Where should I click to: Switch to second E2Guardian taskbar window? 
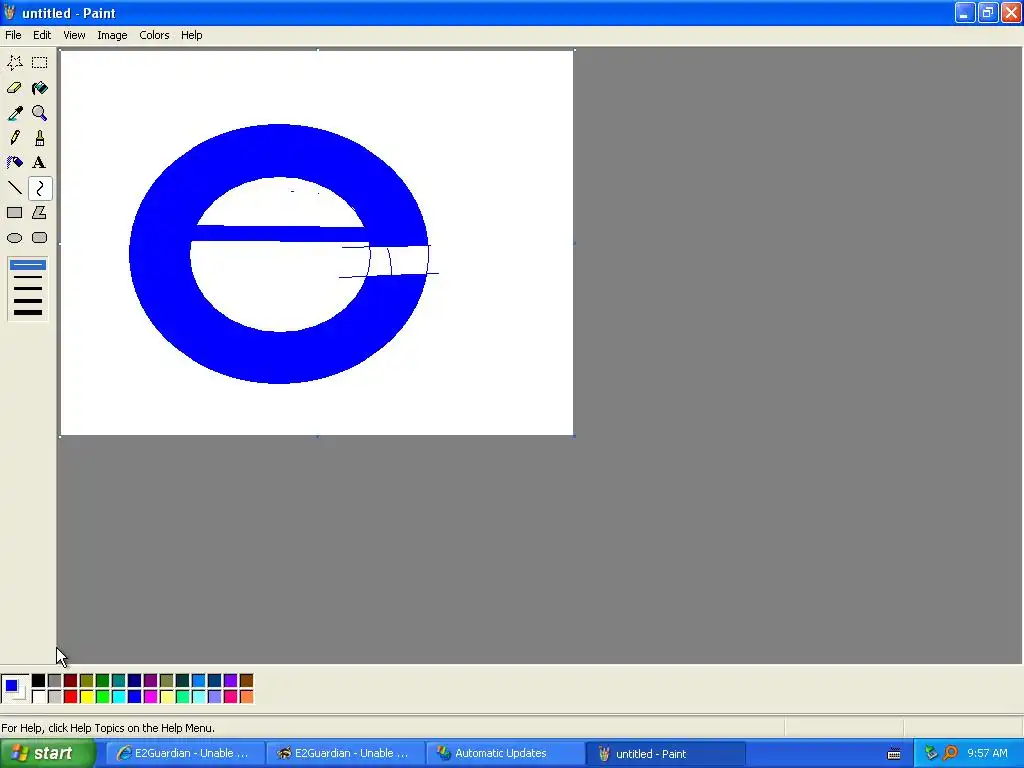pyautogui.click(x=344, y=754)
